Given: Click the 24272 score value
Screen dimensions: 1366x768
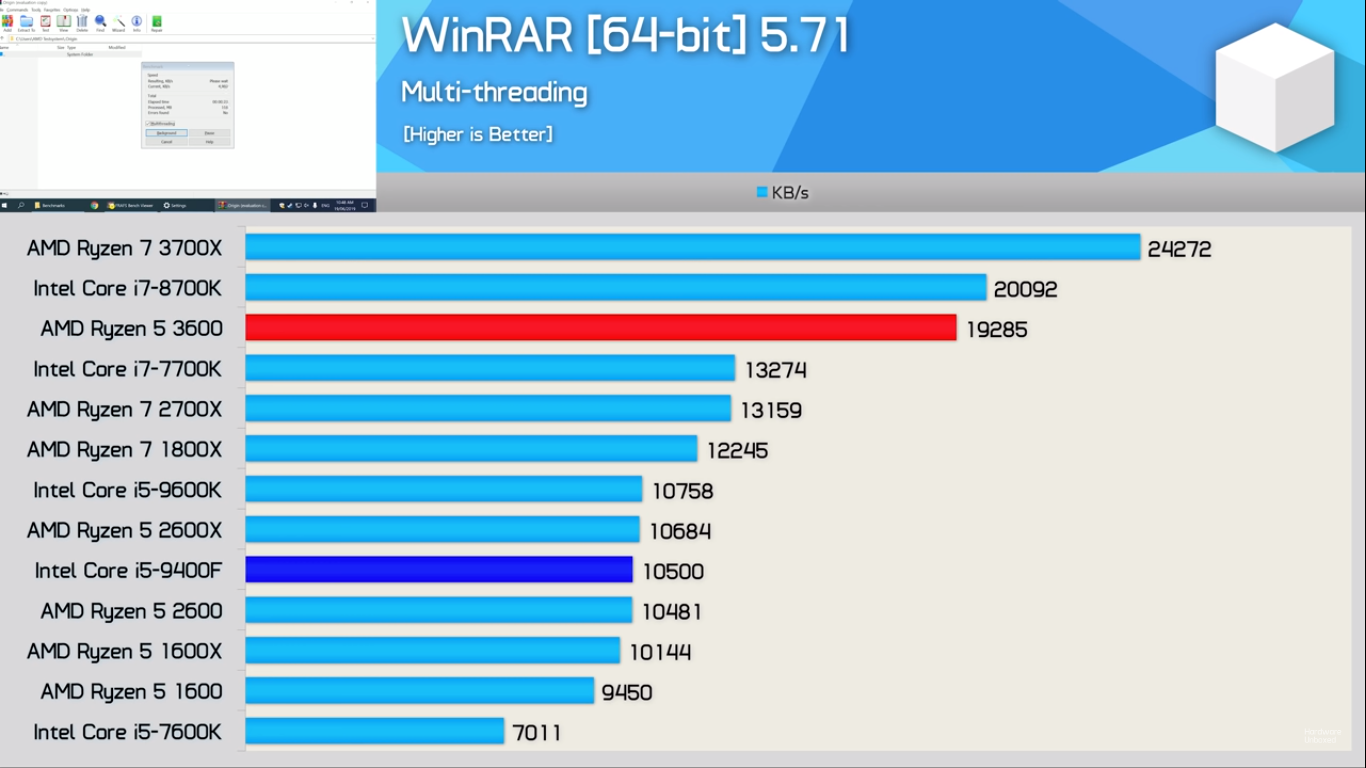Looking at the screenshot, I should point(1180,249).
